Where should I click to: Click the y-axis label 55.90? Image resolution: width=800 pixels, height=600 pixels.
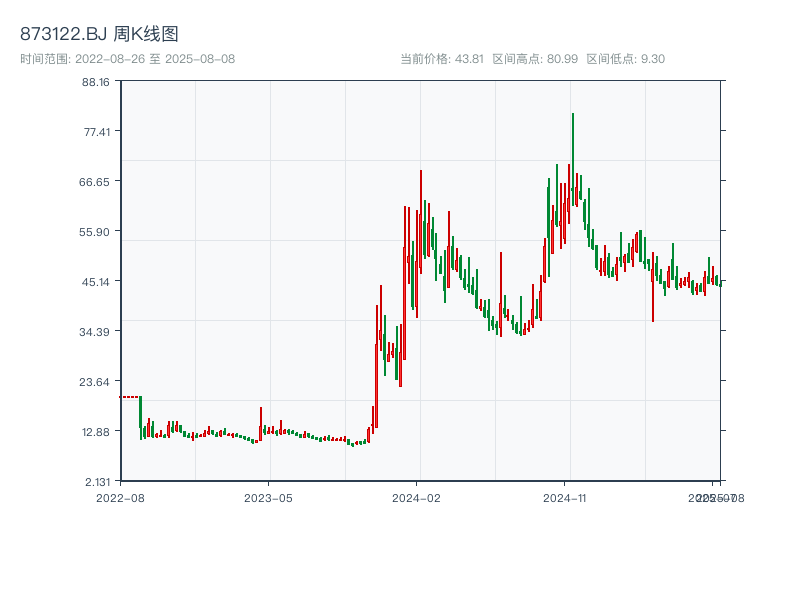[x=94, y=232]
